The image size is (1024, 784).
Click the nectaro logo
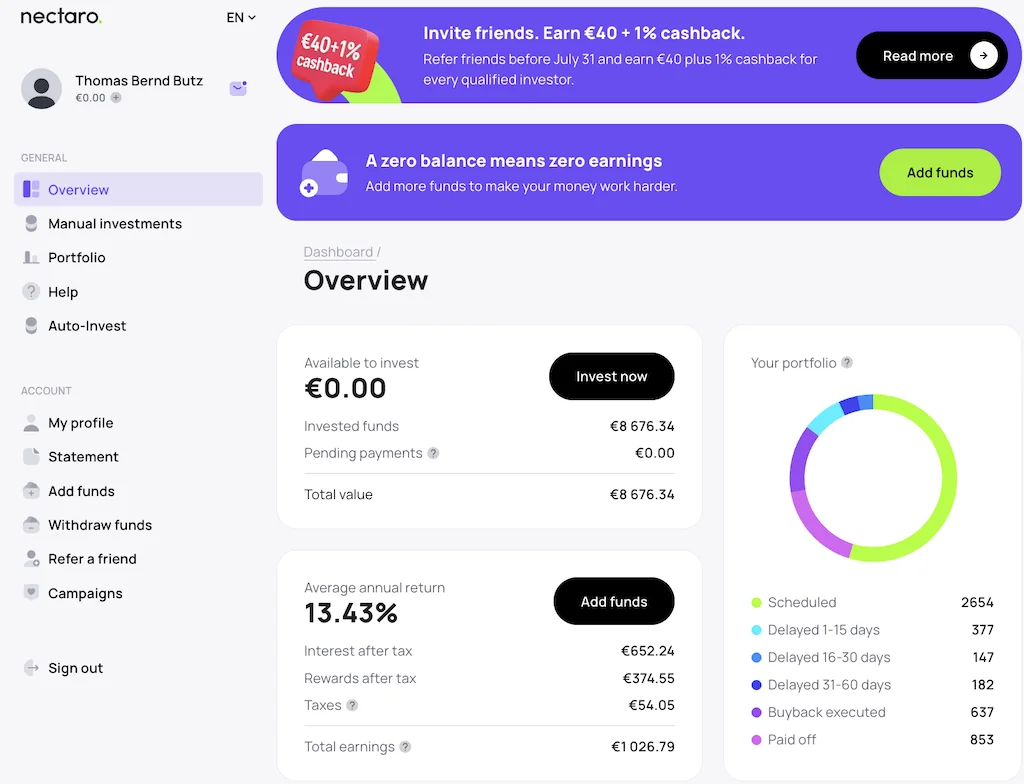[61, 17]
